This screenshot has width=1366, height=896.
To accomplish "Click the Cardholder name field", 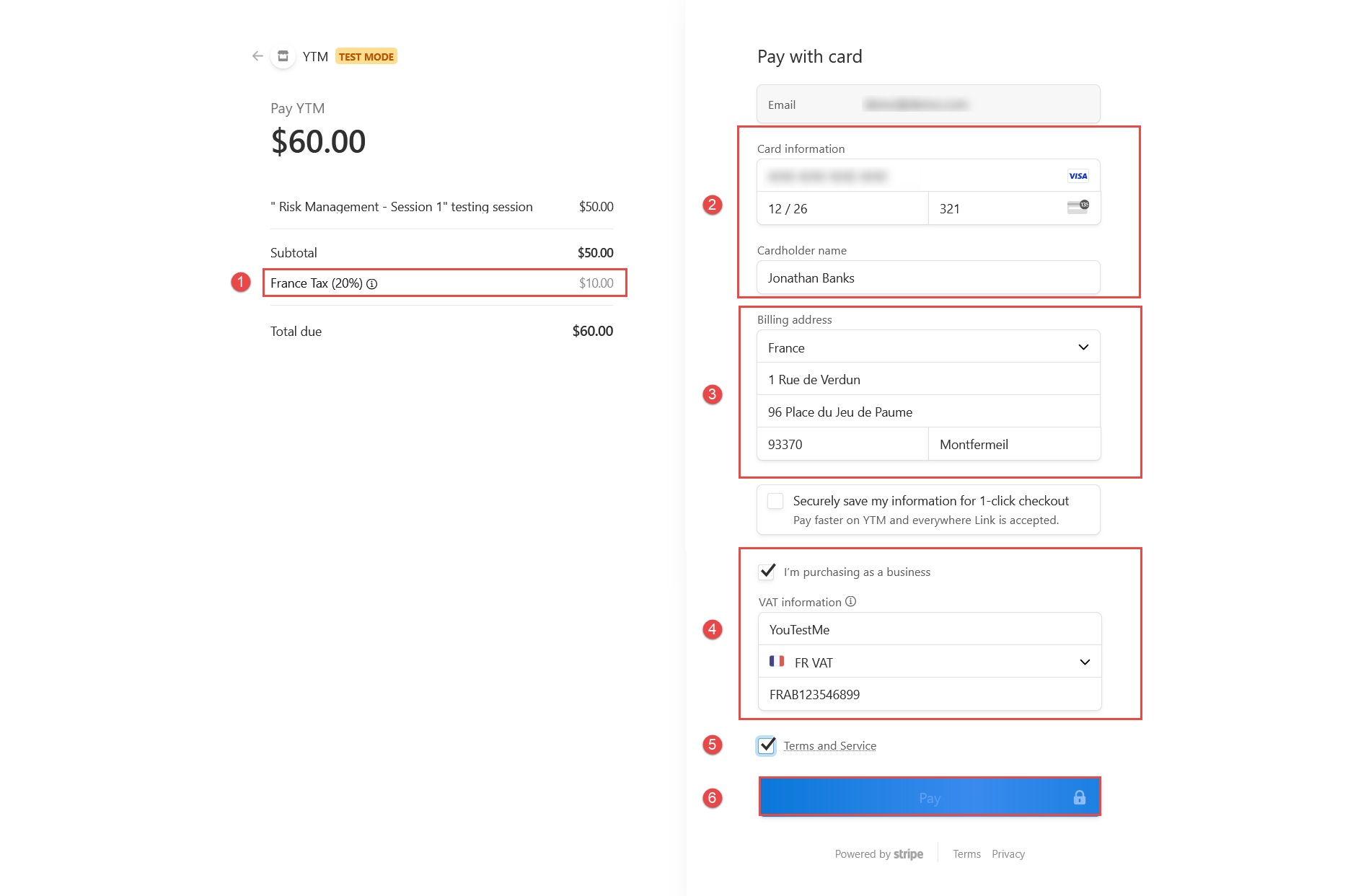I will (x=929, y=278).
